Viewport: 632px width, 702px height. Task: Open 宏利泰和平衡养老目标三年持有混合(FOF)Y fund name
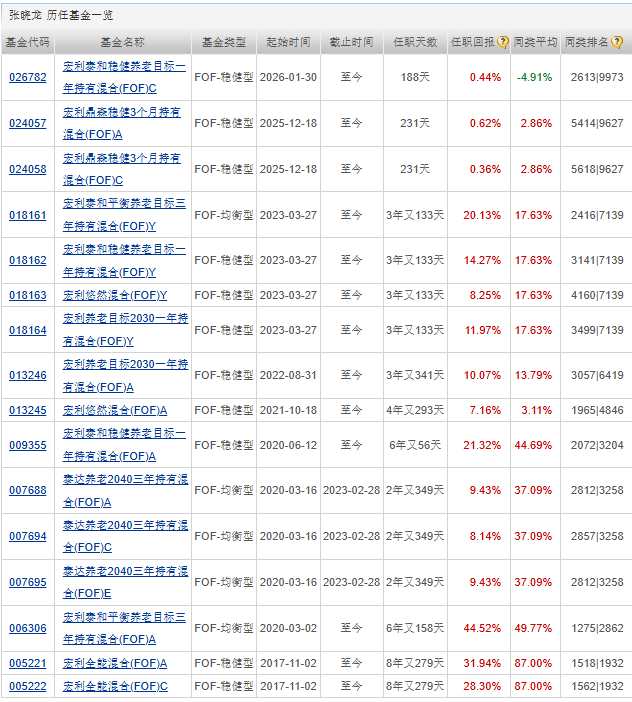click(x=124, y=215)
